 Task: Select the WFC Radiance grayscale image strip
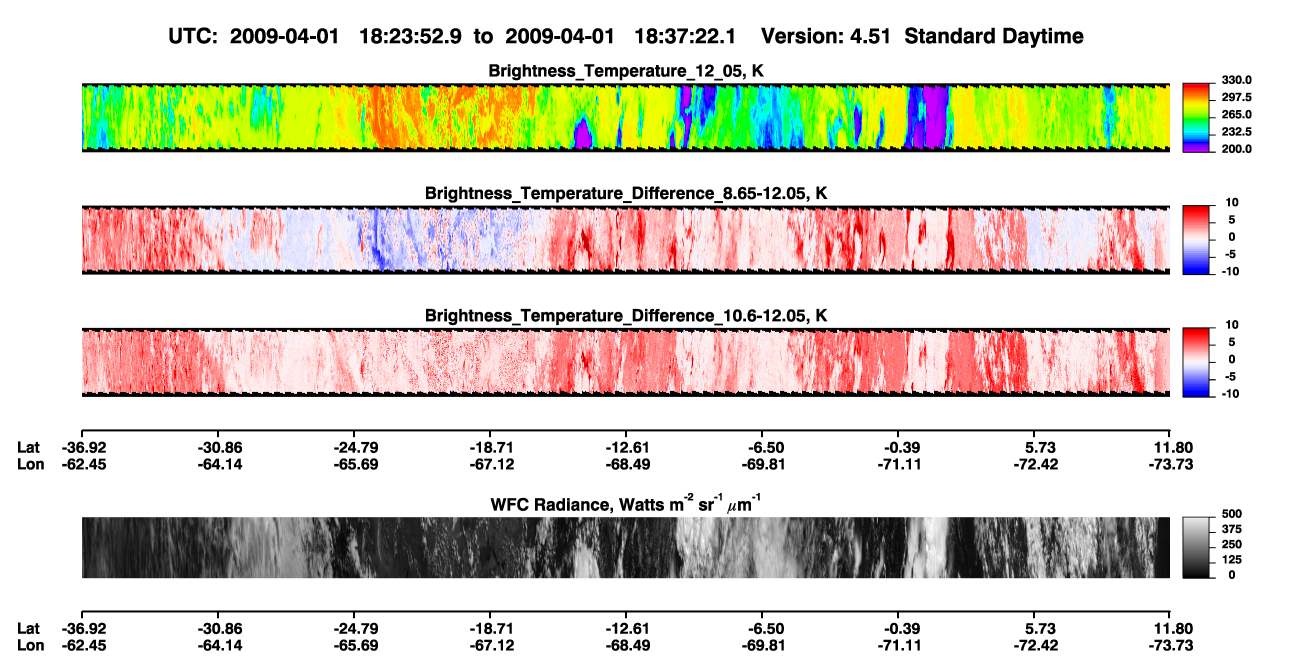pyautogui.click(x=625, y=548)
